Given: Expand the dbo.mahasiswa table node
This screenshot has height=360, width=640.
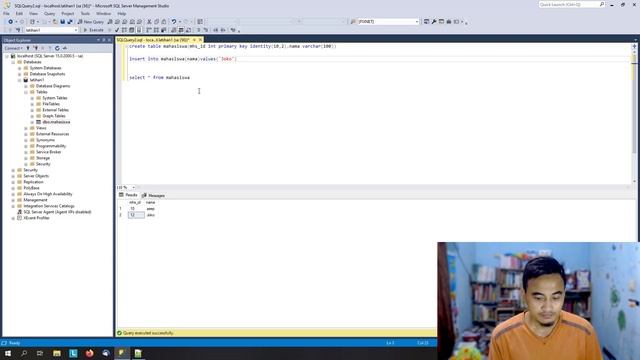Looking at the screenshot, I should point(32,122).
